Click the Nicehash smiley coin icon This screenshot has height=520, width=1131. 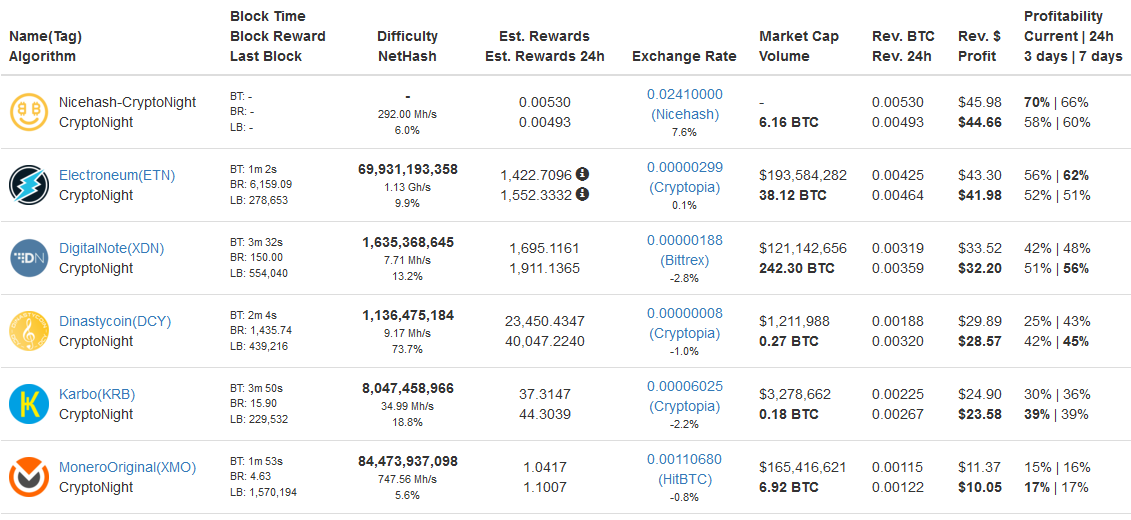click(x=30, y=112)
